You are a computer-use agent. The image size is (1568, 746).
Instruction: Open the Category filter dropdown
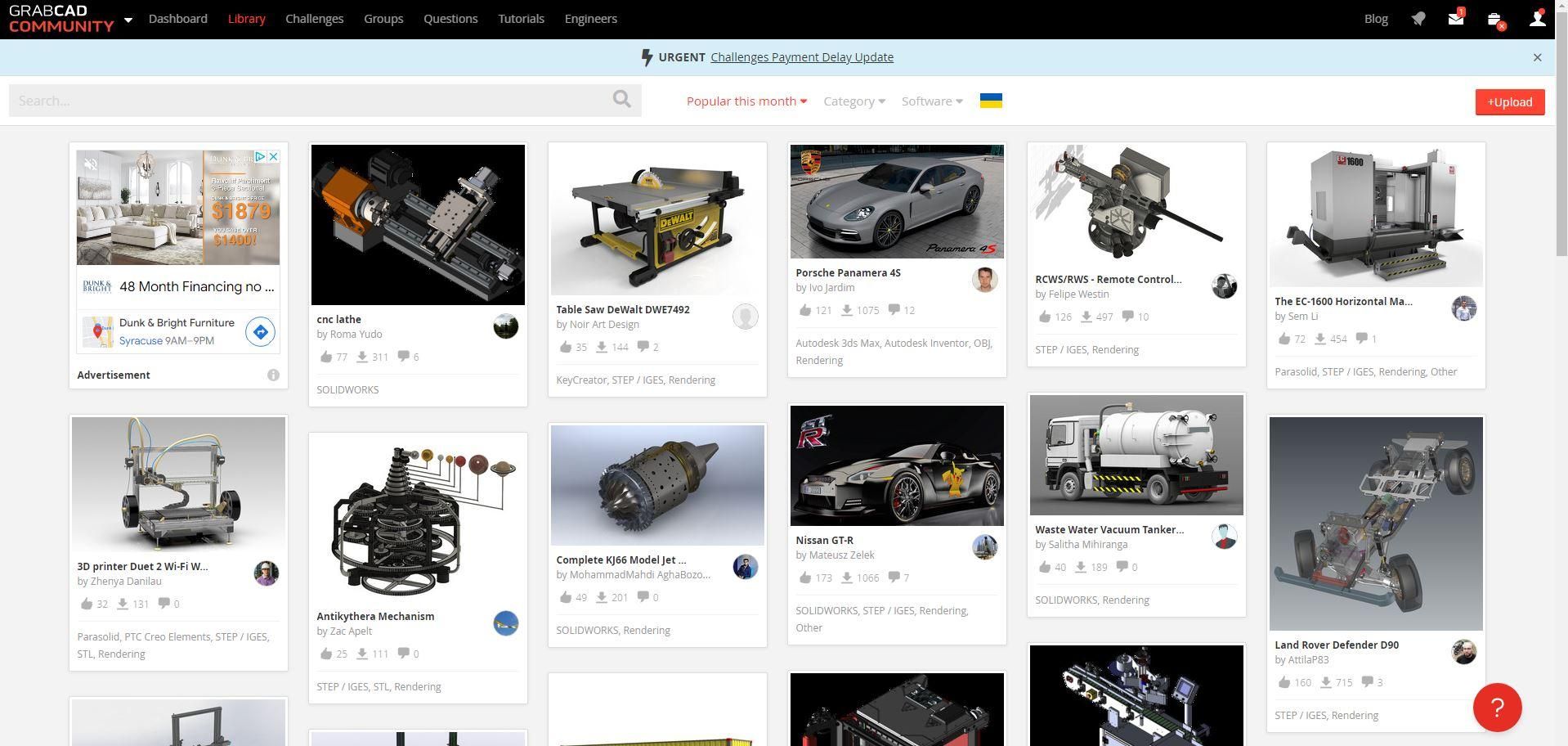[x=853, y=101]
